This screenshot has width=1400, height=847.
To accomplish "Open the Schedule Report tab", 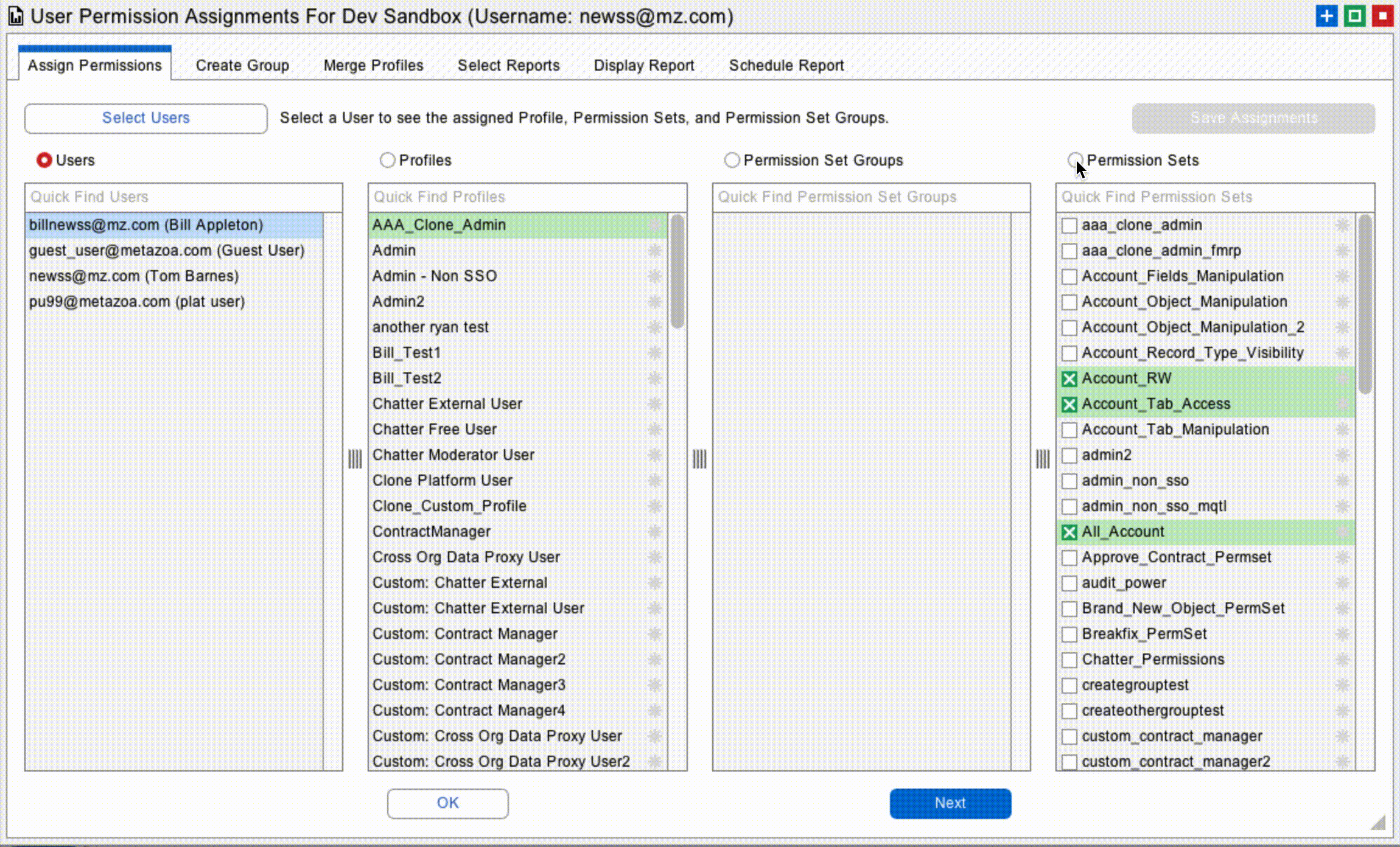I will pos(786,65).
